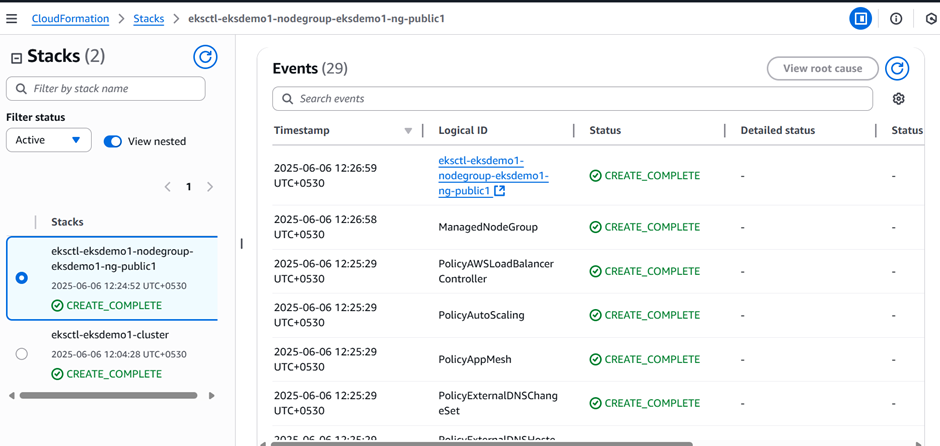The height and width of the screenshot is (446, 940).
Task: Open the hamburger navigation menu
Action: [11, 19]
